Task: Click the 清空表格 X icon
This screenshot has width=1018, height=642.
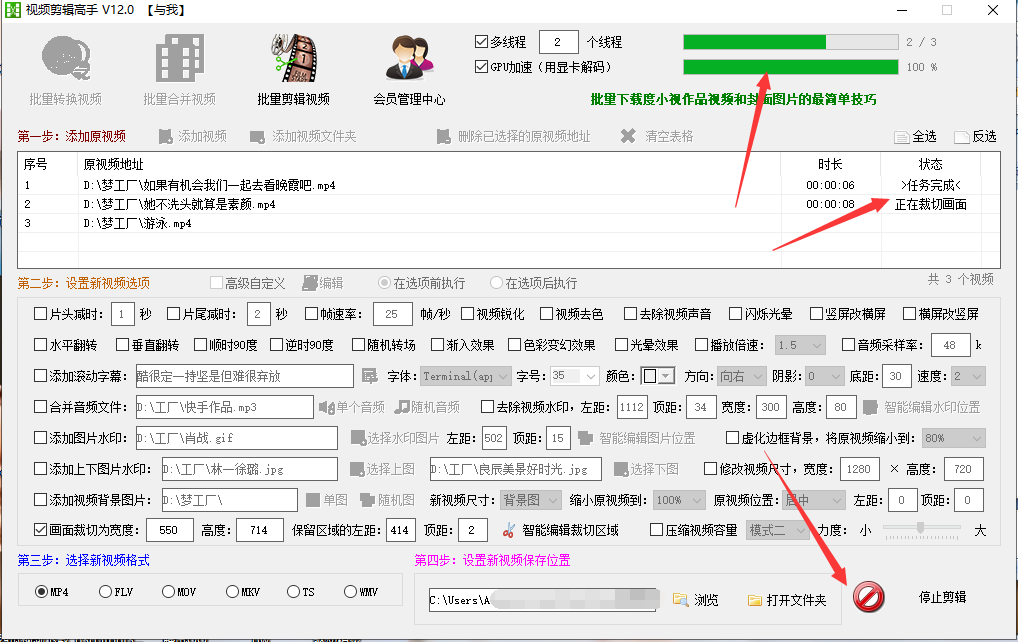Action: tap(628, 136)
